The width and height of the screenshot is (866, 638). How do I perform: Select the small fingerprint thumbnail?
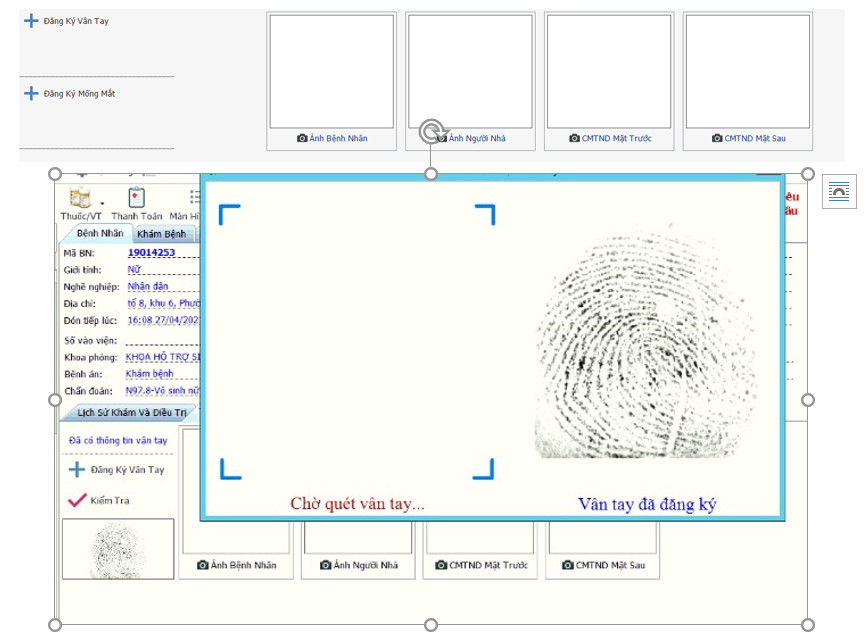pos(118,549)
